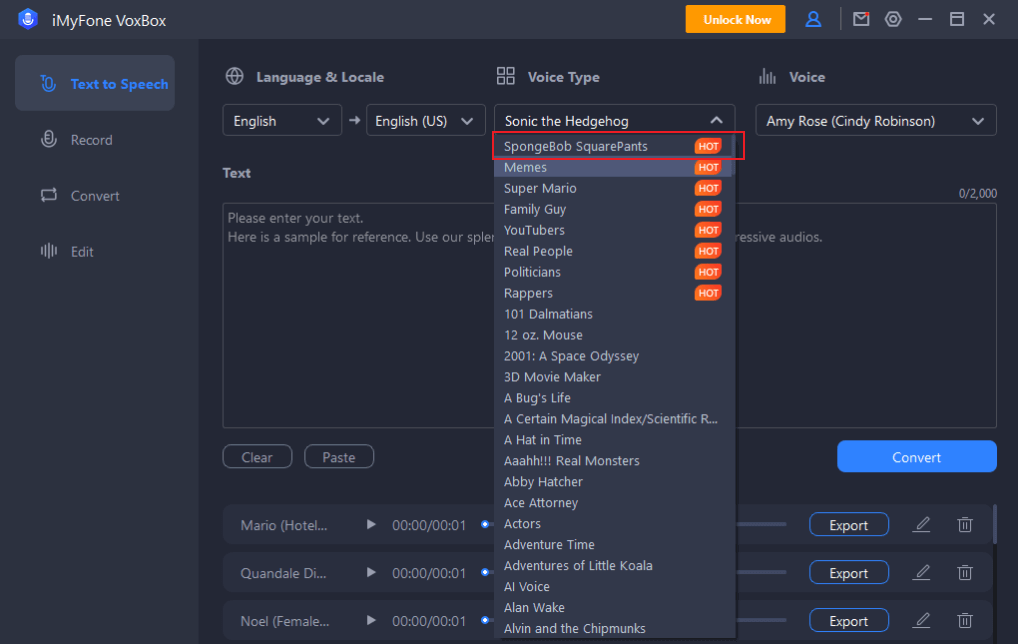The height and width of the screenshot is (644, 1018).
Task: Choose A Hat in Time entry
Action: point(613,440)
